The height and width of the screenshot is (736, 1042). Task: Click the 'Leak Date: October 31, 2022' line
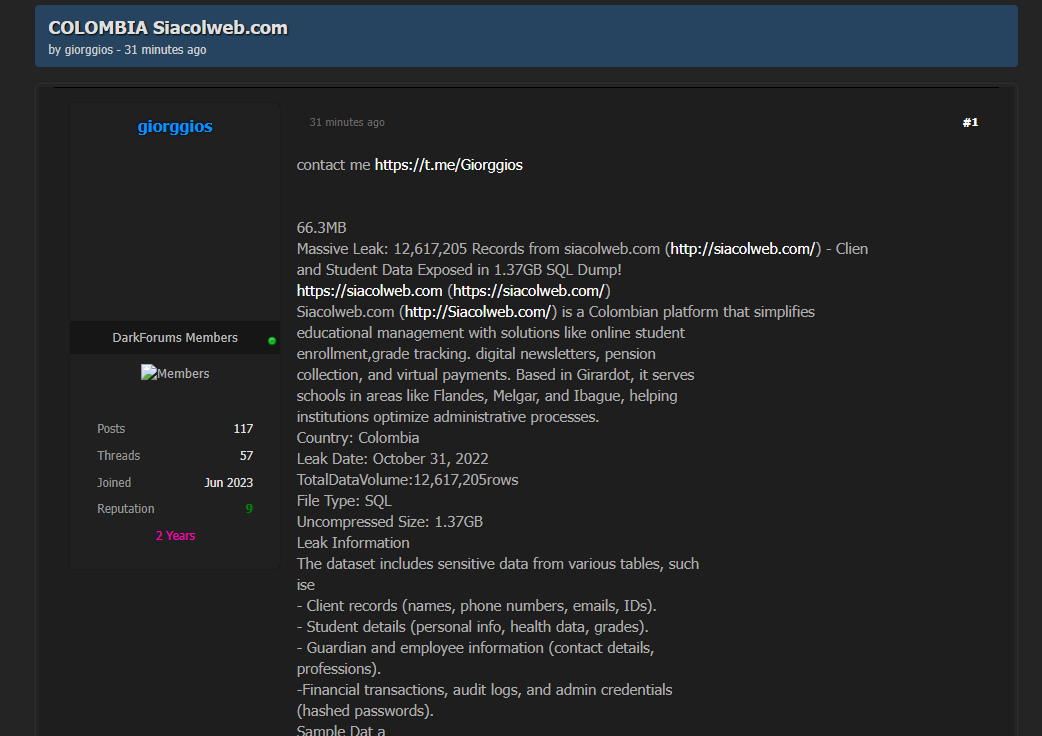click(393, 459)
